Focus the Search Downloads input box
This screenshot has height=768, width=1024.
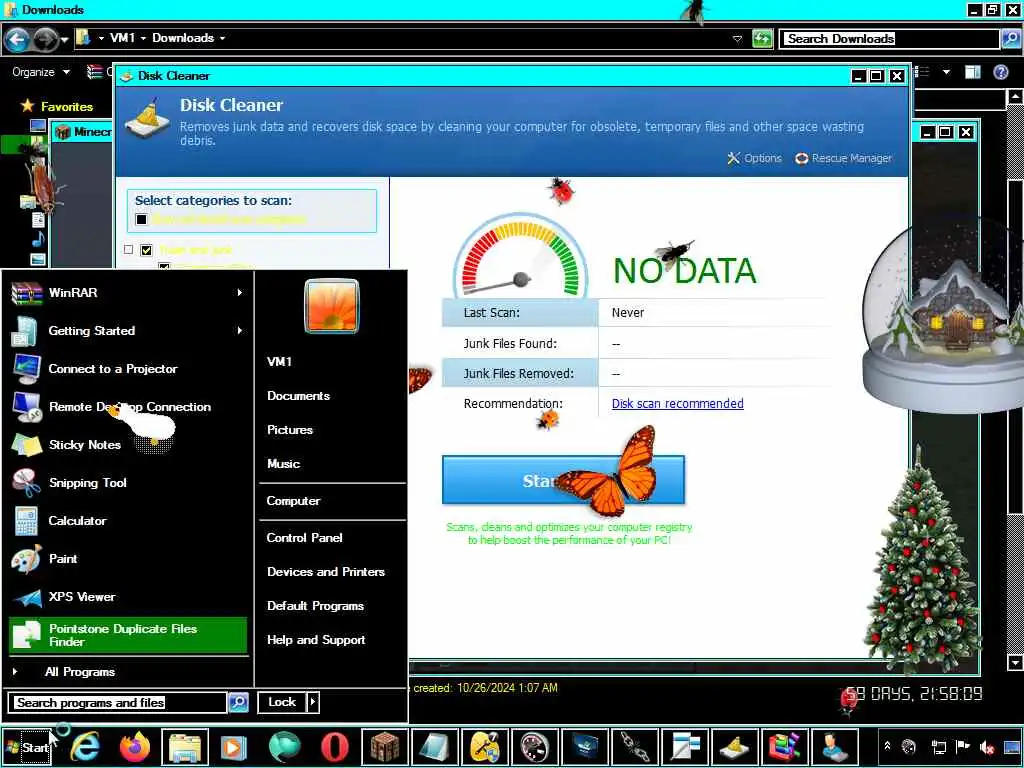pos(891,39)
